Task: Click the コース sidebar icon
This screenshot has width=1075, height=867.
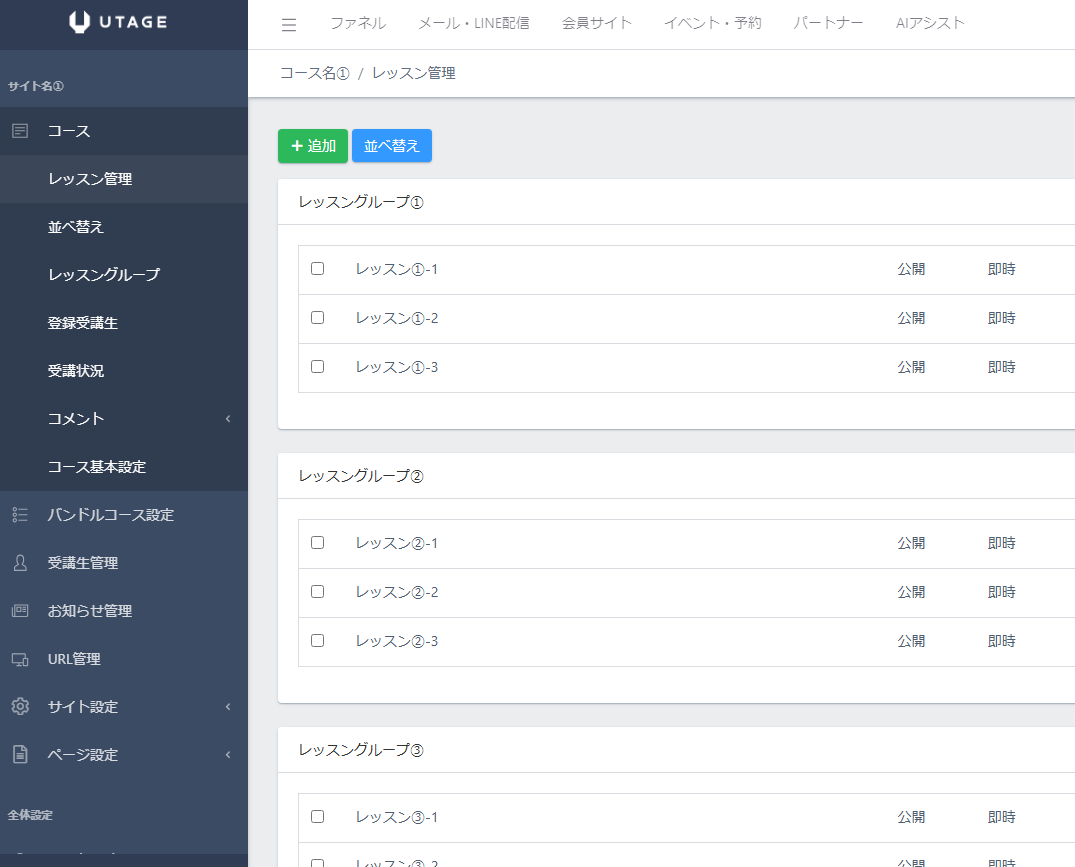Action: tap(20, 131)
